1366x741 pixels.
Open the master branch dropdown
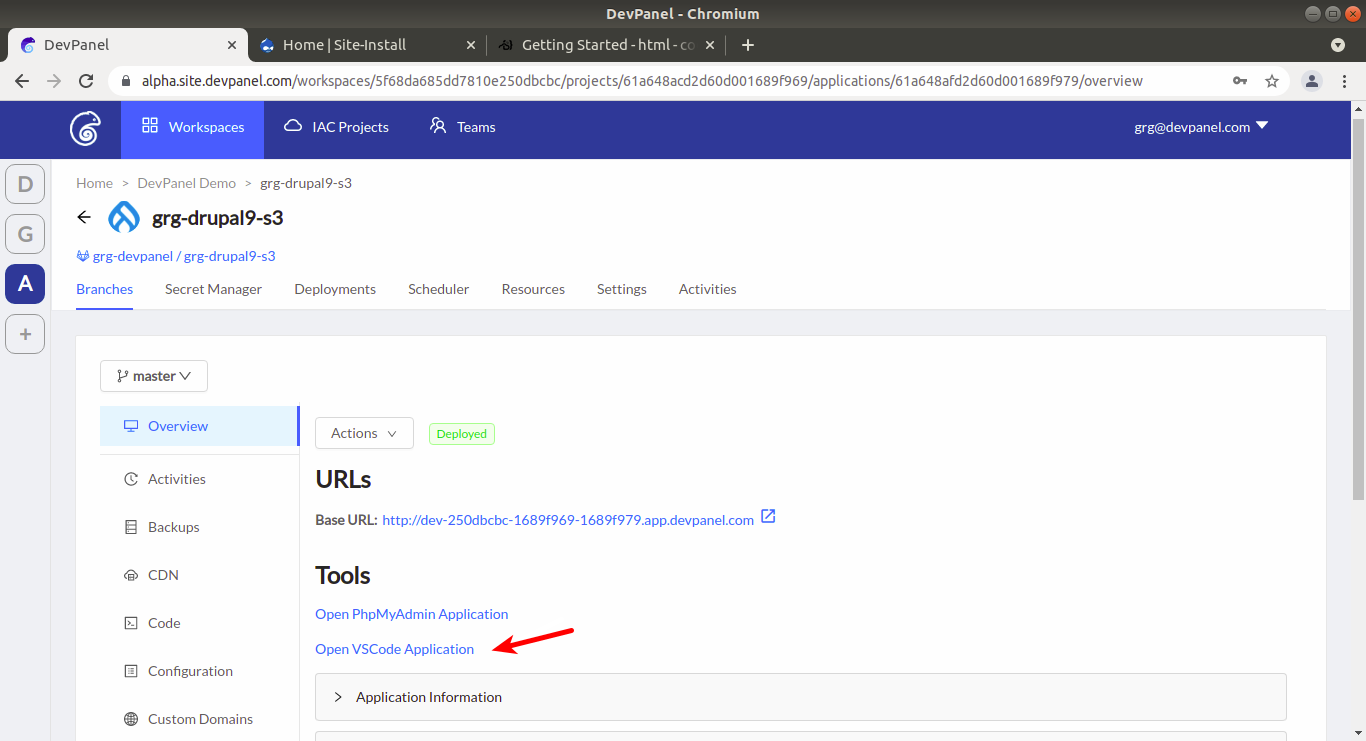tap(153, 375)
